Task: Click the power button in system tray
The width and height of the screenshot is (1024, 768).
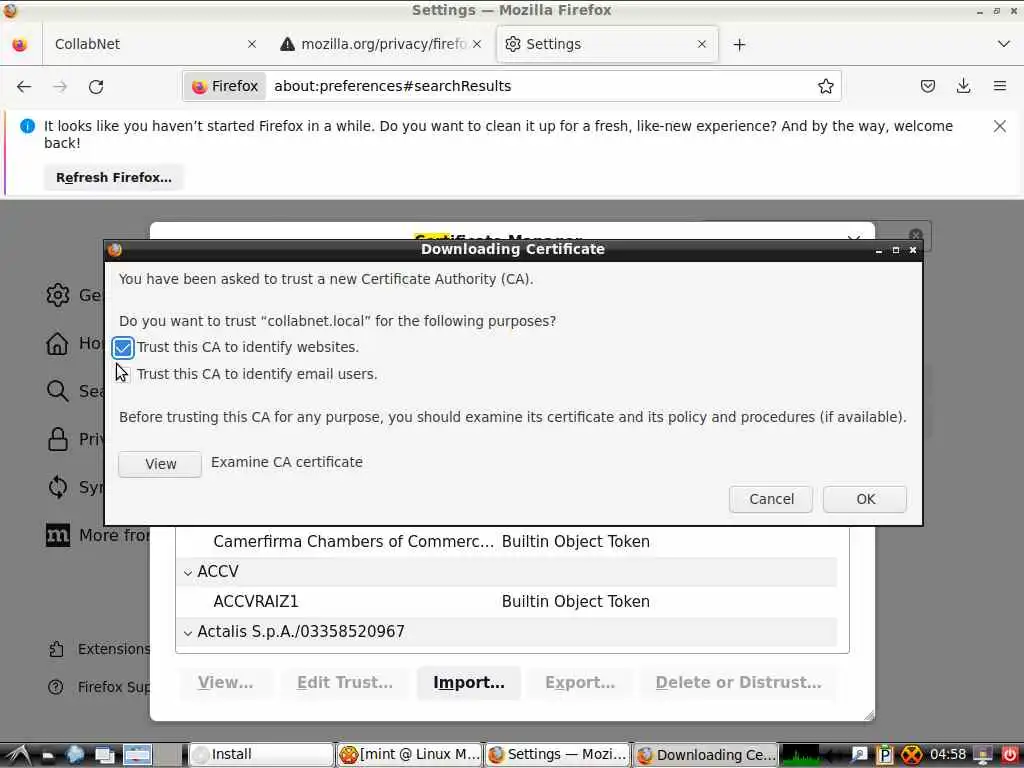Action: [x=1009, y=755]
